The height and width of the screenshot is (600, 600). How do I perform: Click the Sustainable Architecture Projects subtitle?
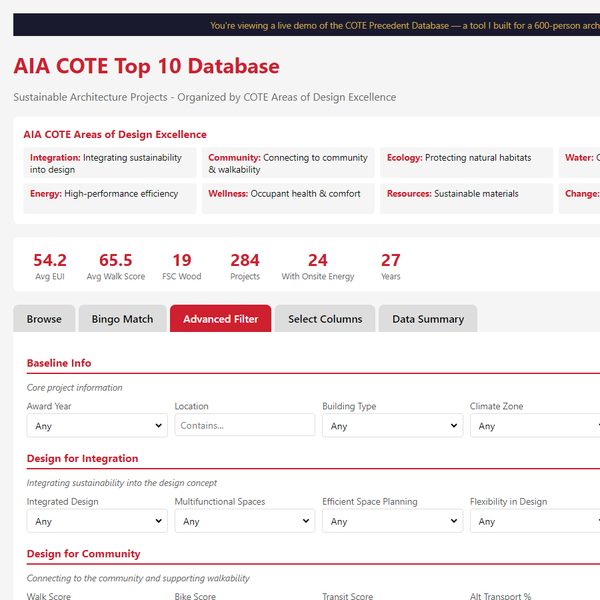(205, 97)
